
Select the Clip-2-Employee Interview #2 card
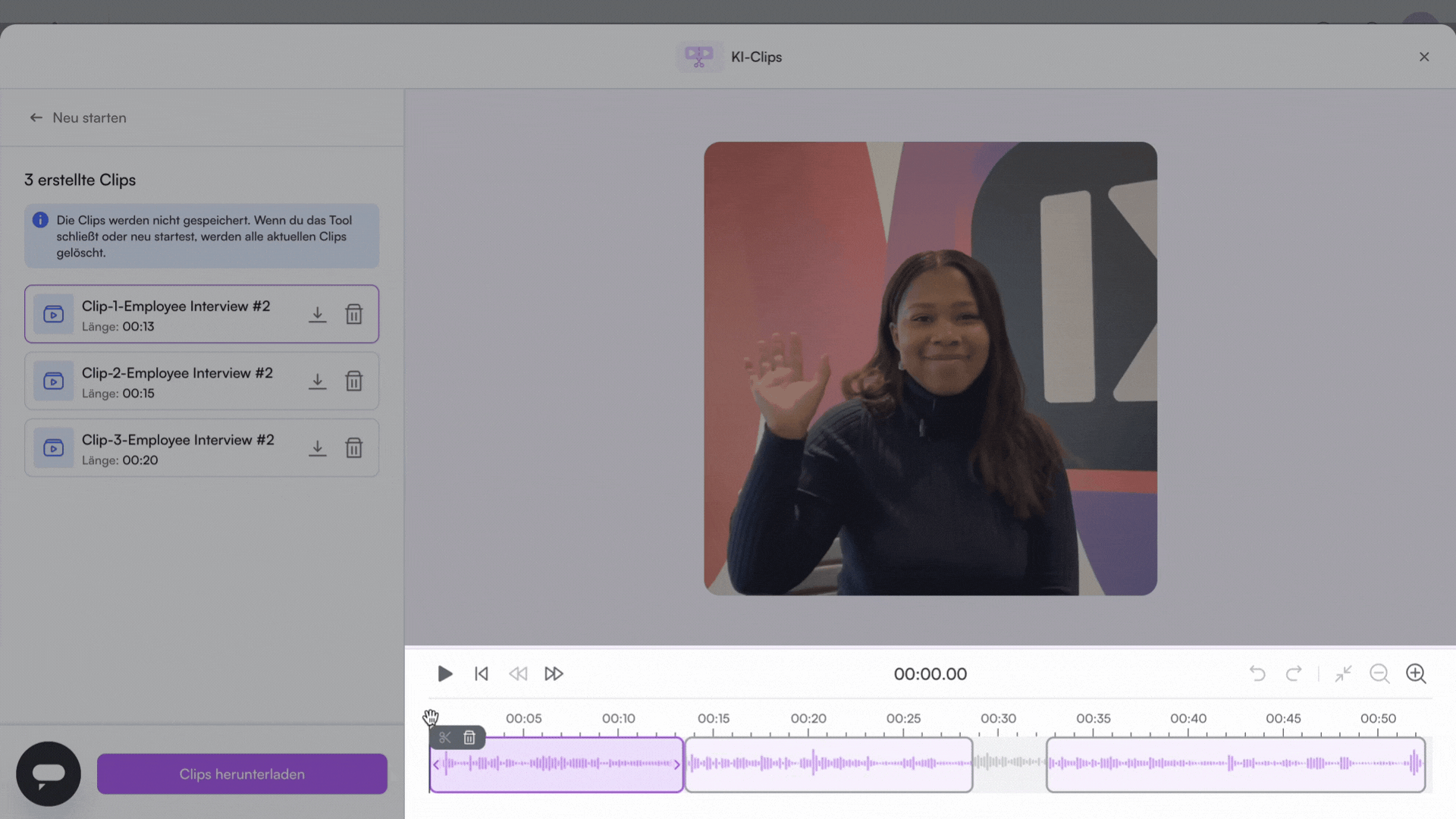[202, 381]
